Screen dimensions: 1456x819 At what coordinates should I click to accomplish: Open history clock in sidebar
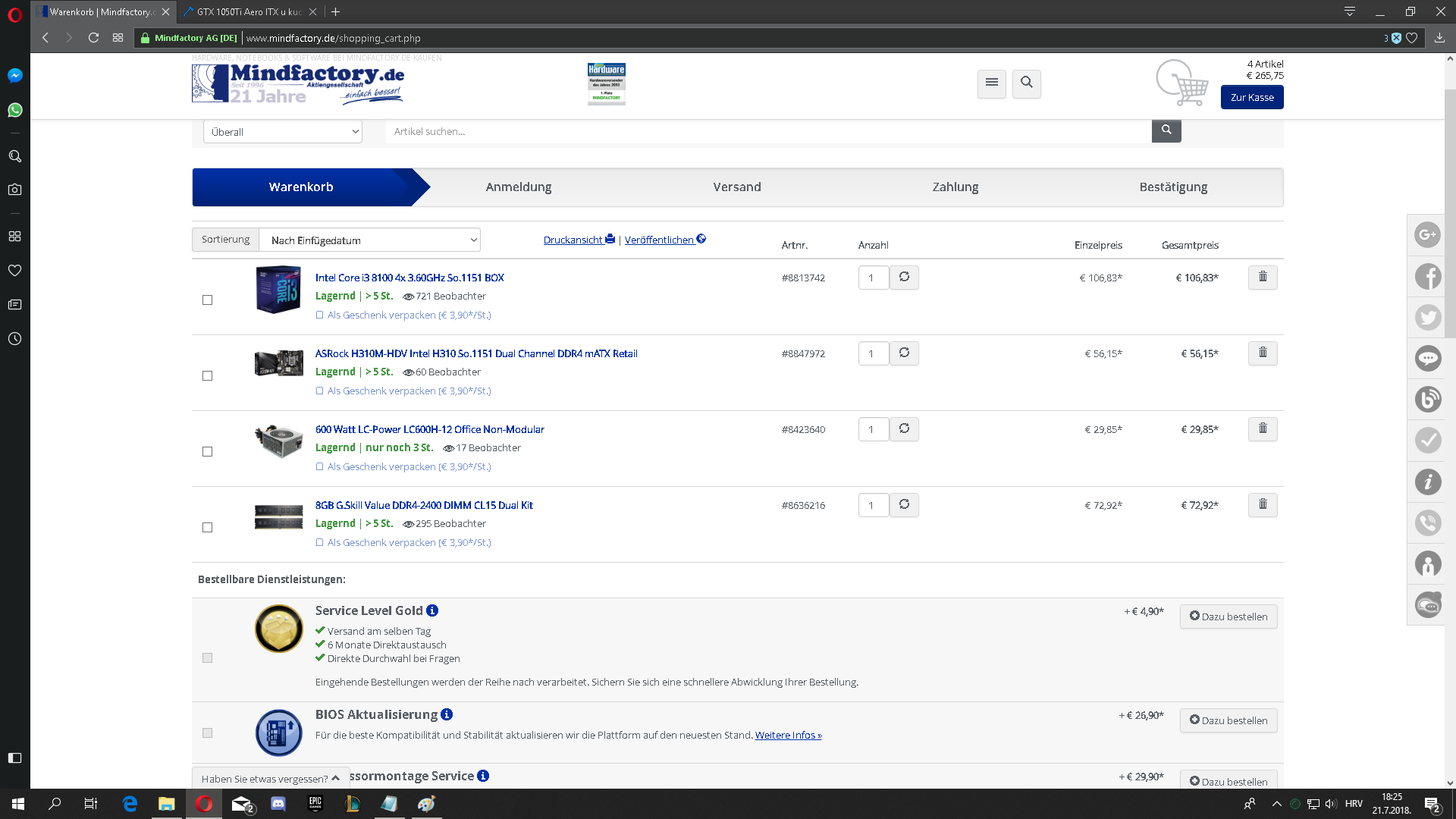[14, 338]
